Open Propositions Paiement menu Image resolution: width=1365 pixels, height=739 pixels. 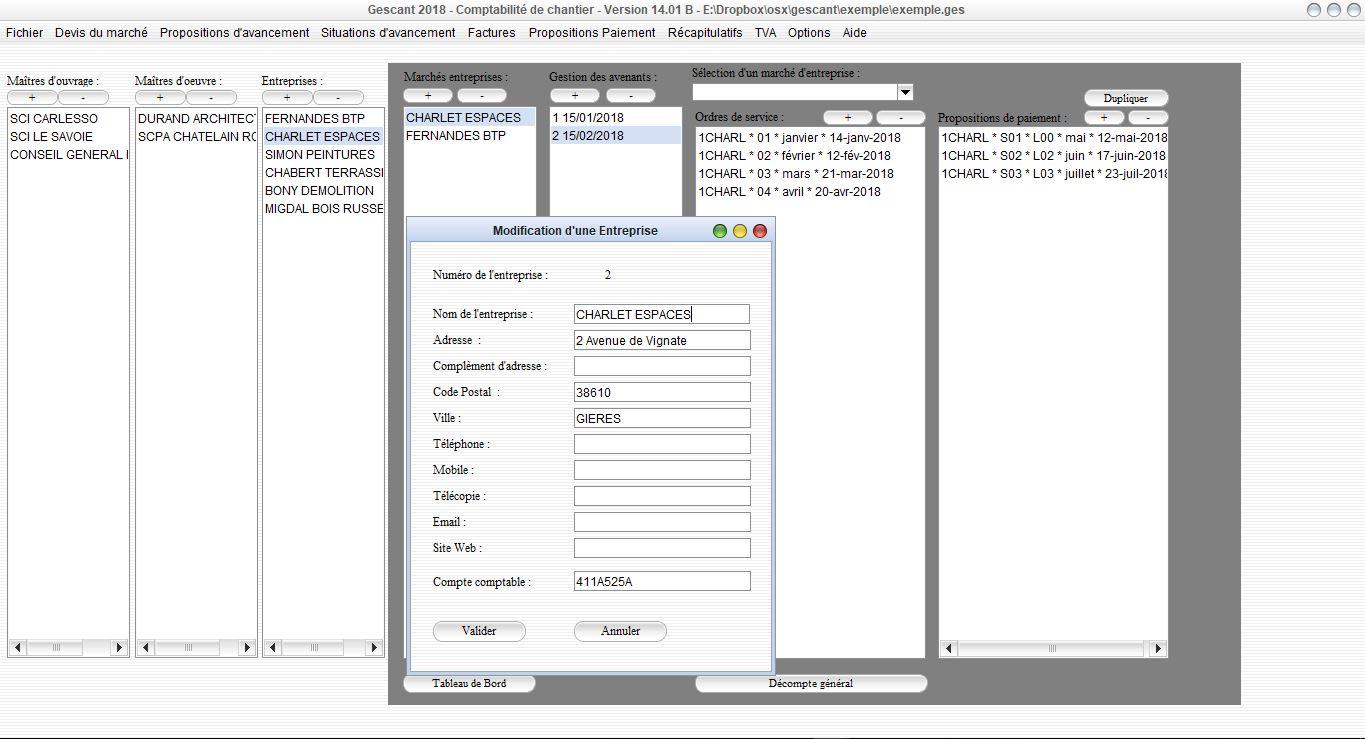[592, 33]
